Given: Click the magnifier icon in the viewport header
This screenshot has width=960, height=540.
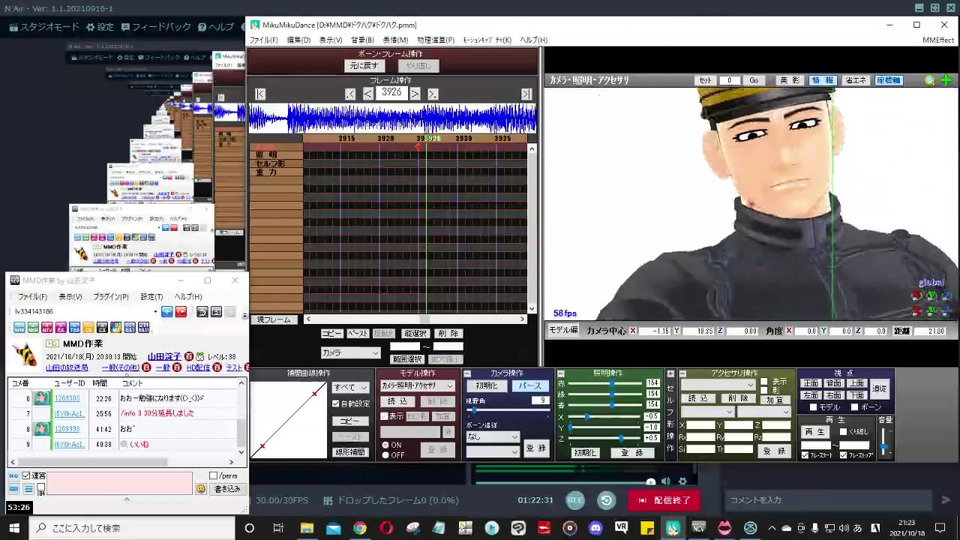Looking at the screenshot, I should [930, 80].
